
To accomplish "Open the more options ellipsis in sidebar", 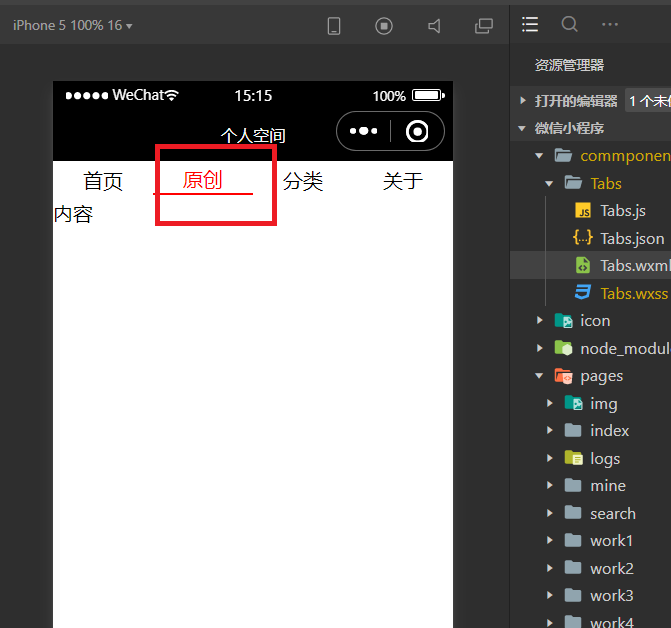I will [610, 24].
